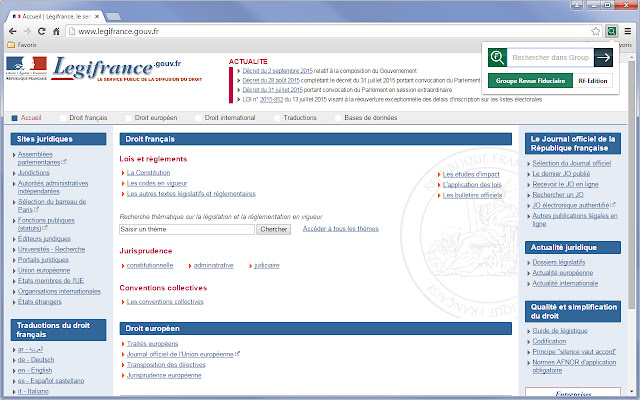Open a new browser tab

pos(113,17)
